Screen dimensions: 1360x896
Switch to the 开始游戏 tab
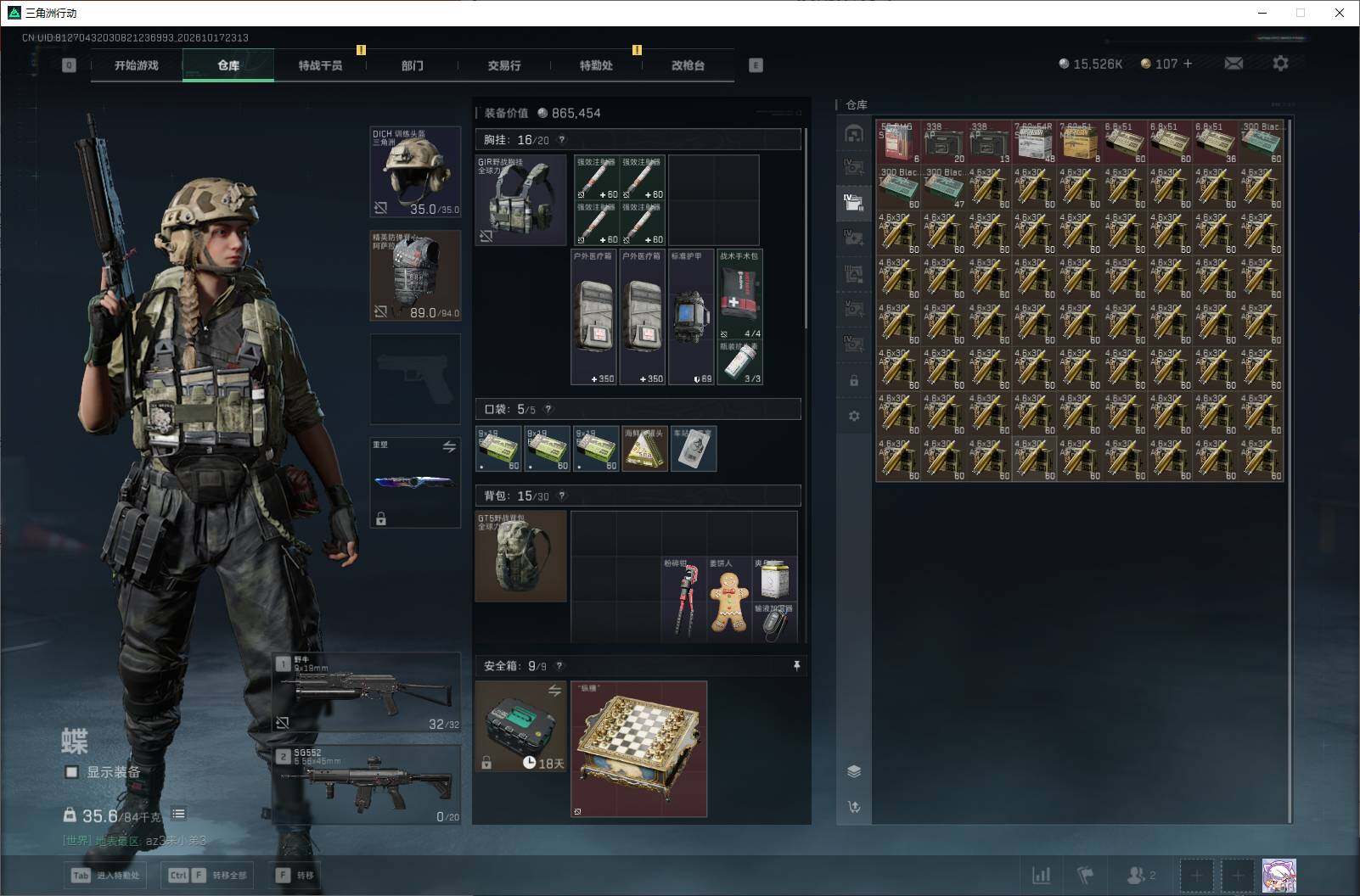point(137,65)
